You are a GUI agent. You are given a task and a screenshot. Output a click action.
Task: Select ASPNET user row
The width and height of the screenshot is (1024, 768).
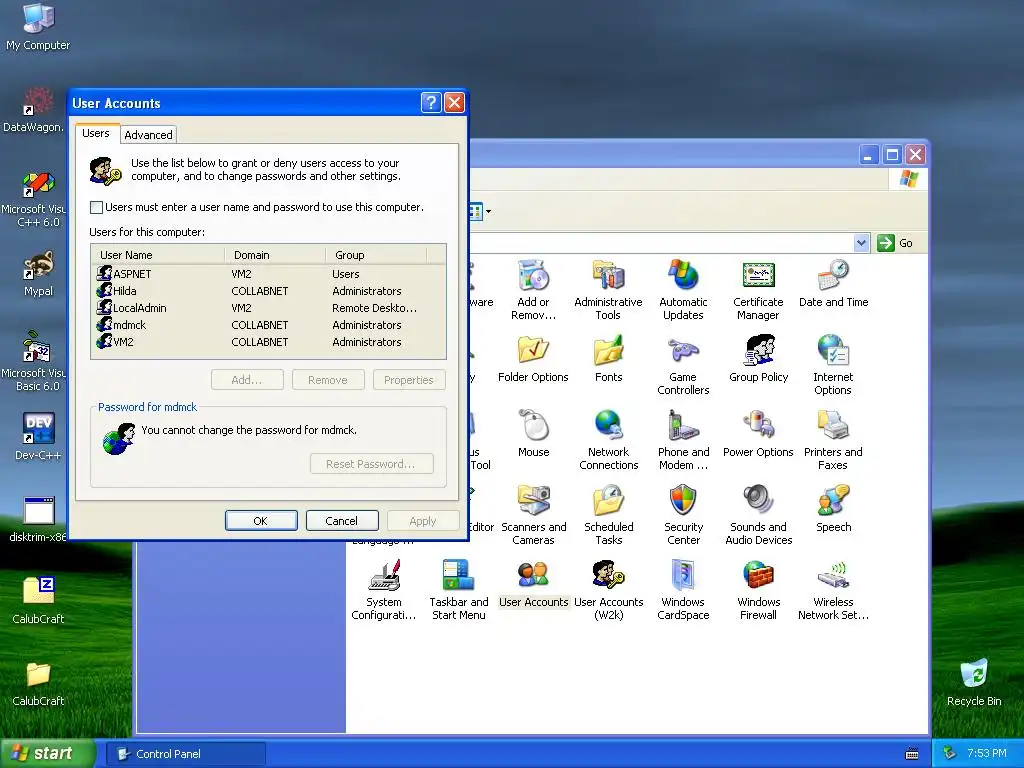[x=268, y=274]
